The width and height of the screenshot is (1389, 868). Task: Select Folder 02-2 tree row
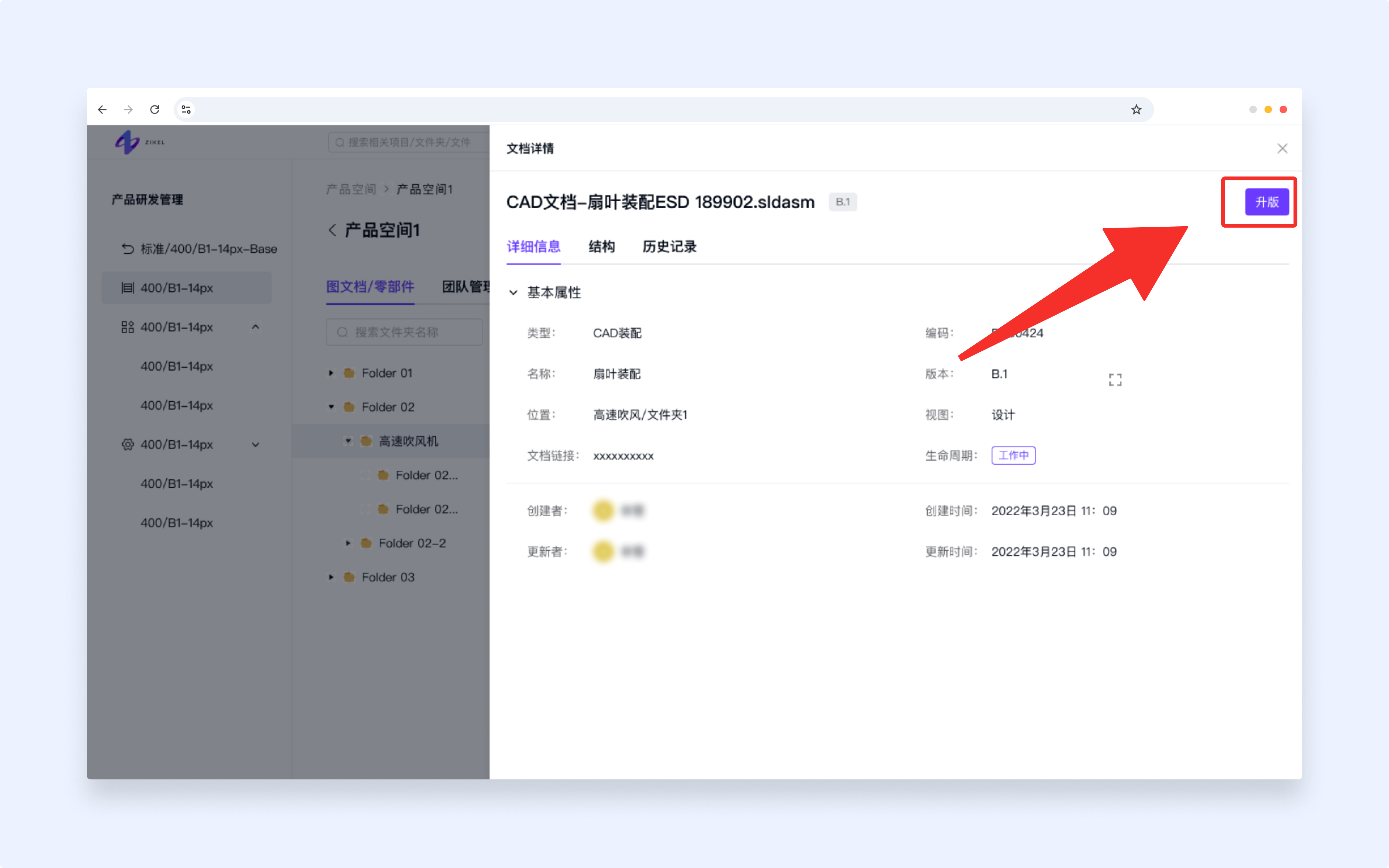pos(412,543)
